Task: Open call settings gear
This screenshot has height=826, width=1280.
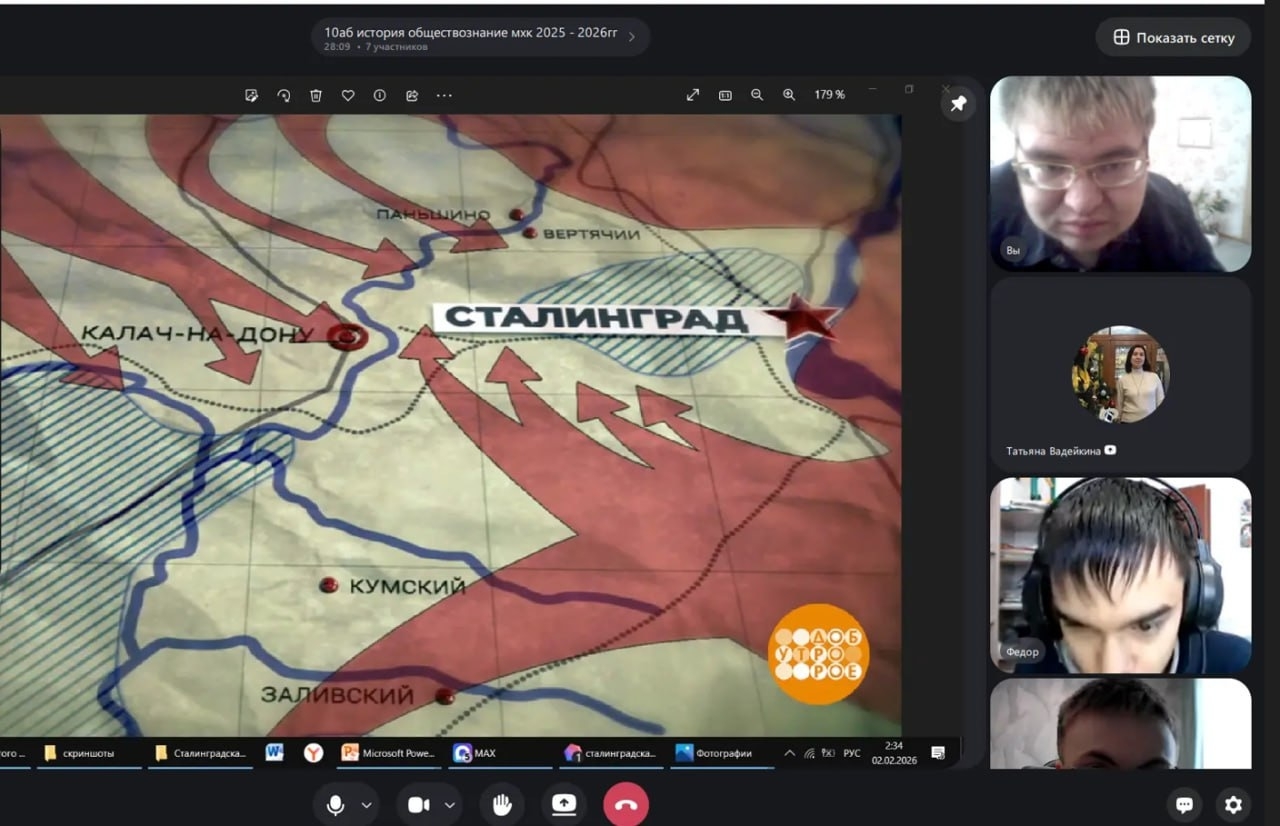Action: [1233, 805]
